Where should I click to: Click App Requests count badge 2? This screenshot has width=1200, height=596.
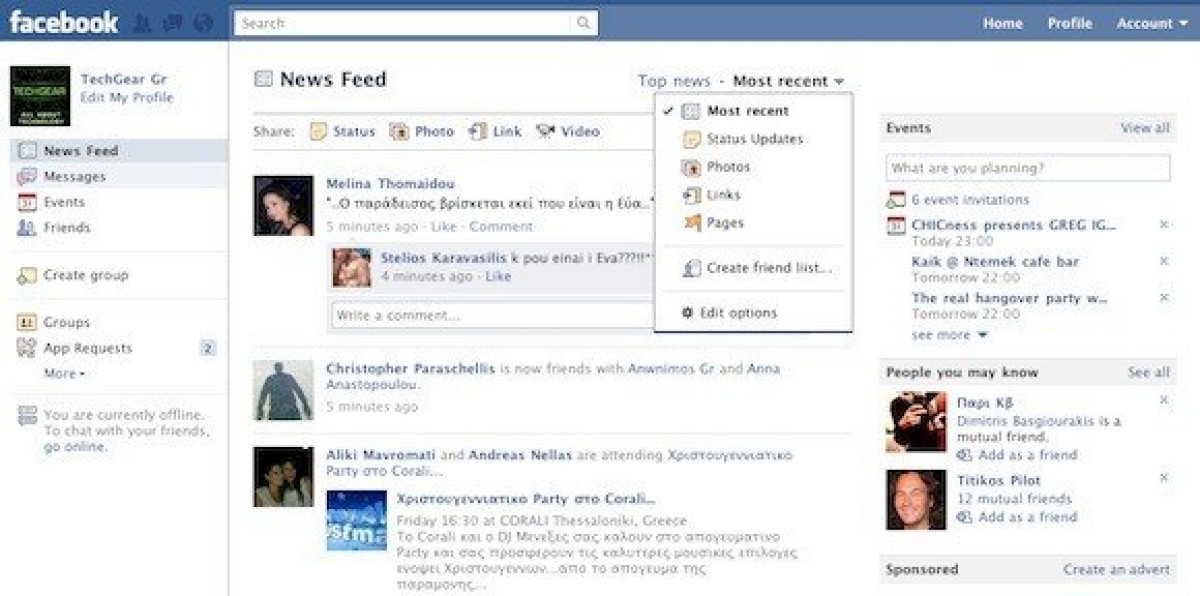[x=207, y=349]
